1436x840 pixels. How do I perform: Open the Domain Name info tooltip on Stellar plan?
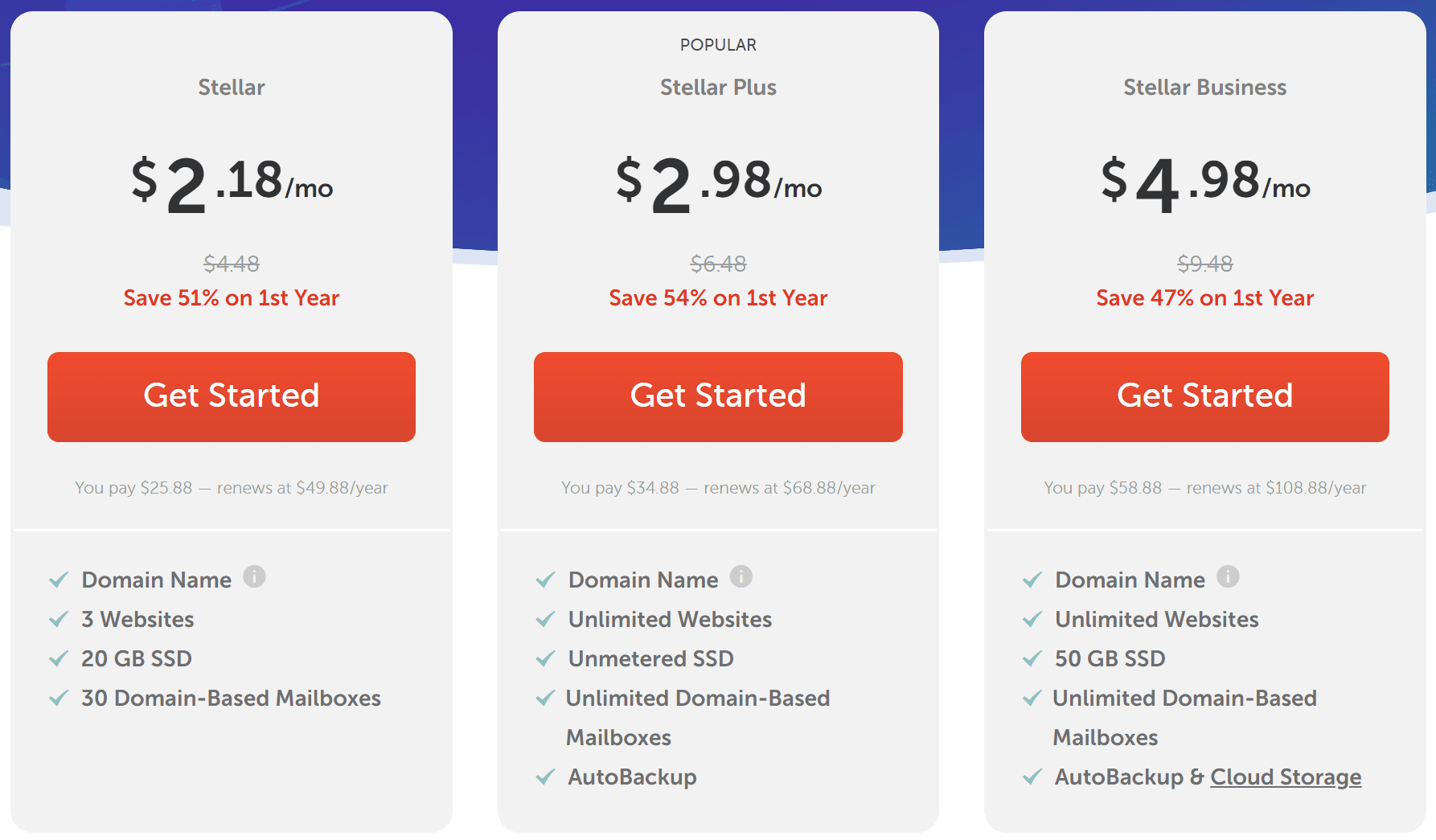[x=256, y=576]
